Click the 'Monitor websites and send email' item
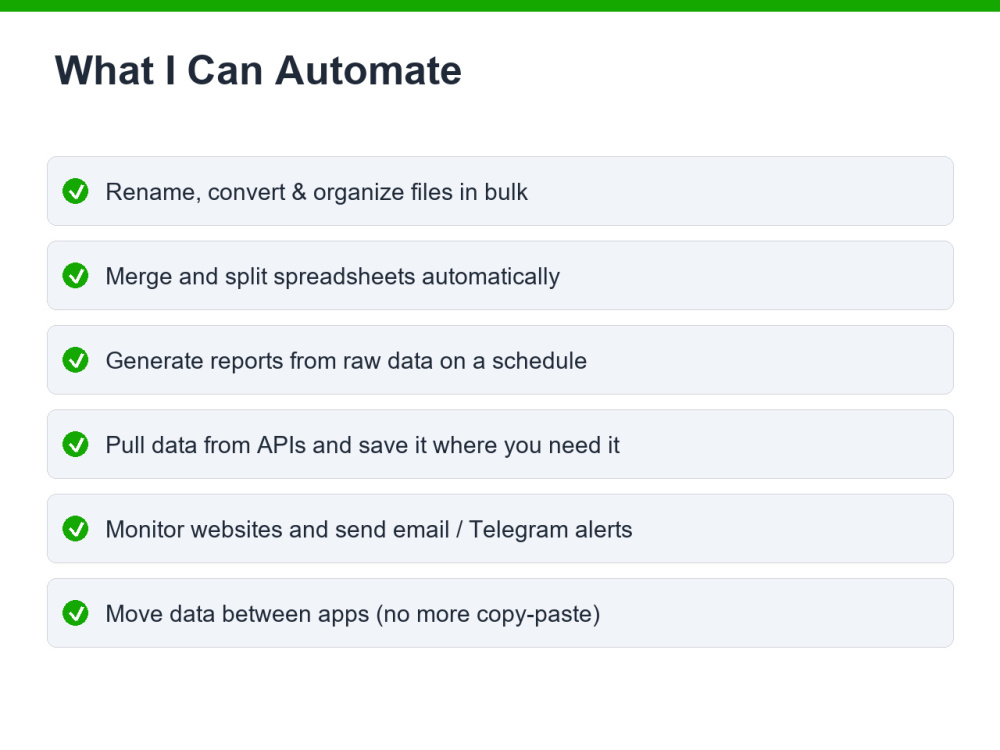 (500, 529)
